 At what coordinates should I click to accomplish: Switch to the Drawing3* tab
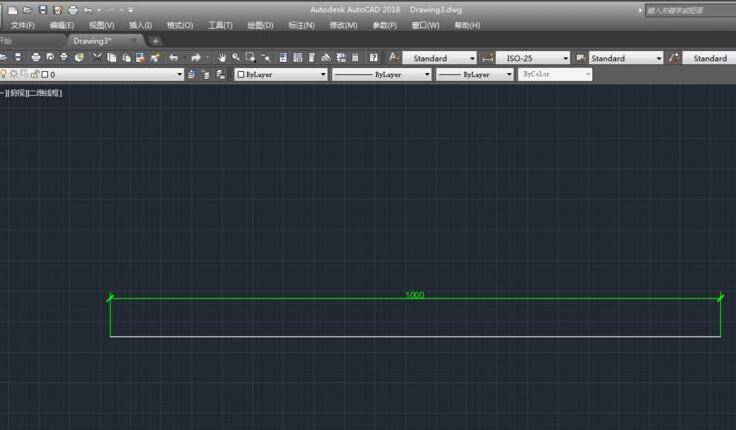(x=92, y=41)
